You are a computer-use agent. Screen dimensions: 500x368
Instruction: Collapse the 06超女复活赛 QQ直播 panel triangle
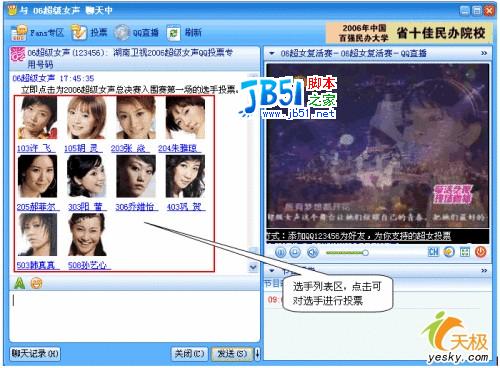point(272,53)
